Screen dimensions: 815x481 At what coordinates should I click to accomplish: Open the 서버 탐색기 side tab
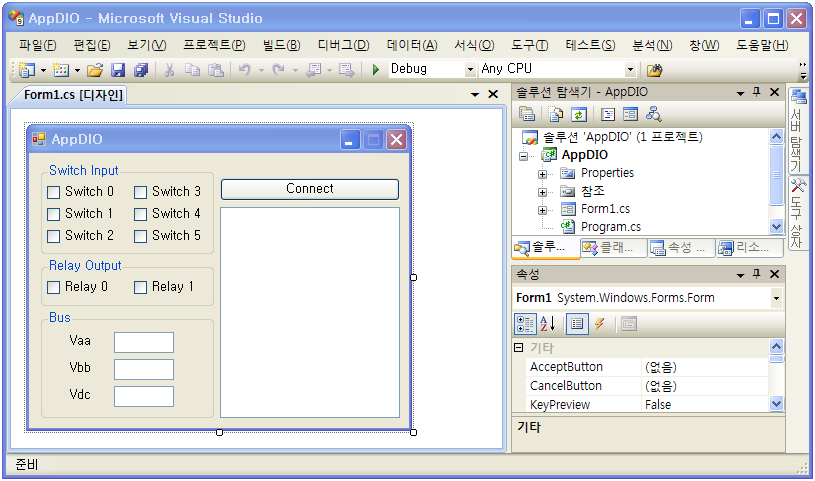[x=797, y=131]
